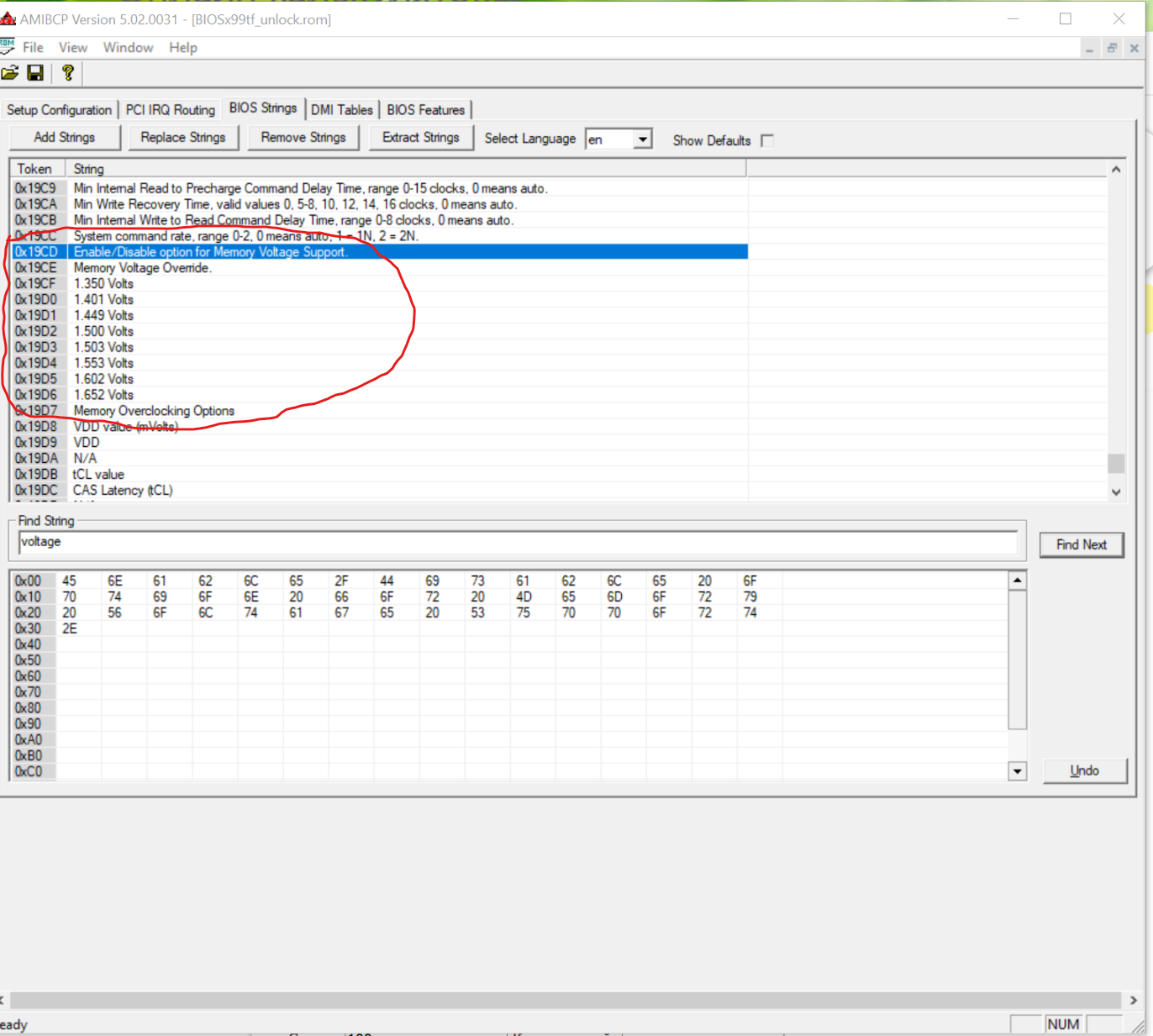Click the AMIBCP application icon in title bar
The width and height of the screenshot is (1153, 1036).
click(x=8, y=18)
